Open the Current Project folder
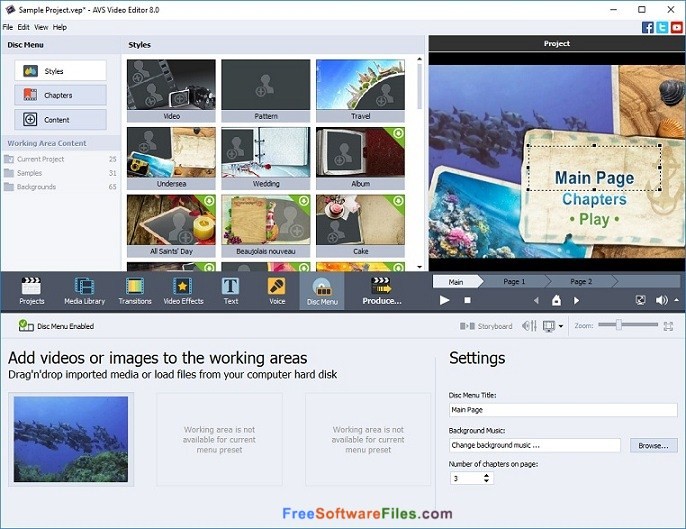Screen dimensions: 686x529 point(60,159)
